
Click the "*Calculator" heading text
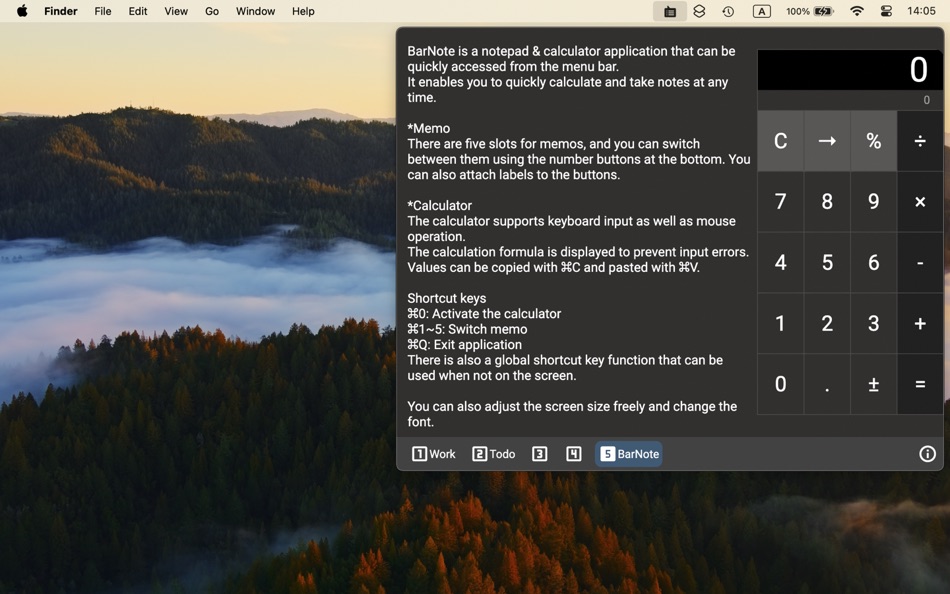(439, 205)
